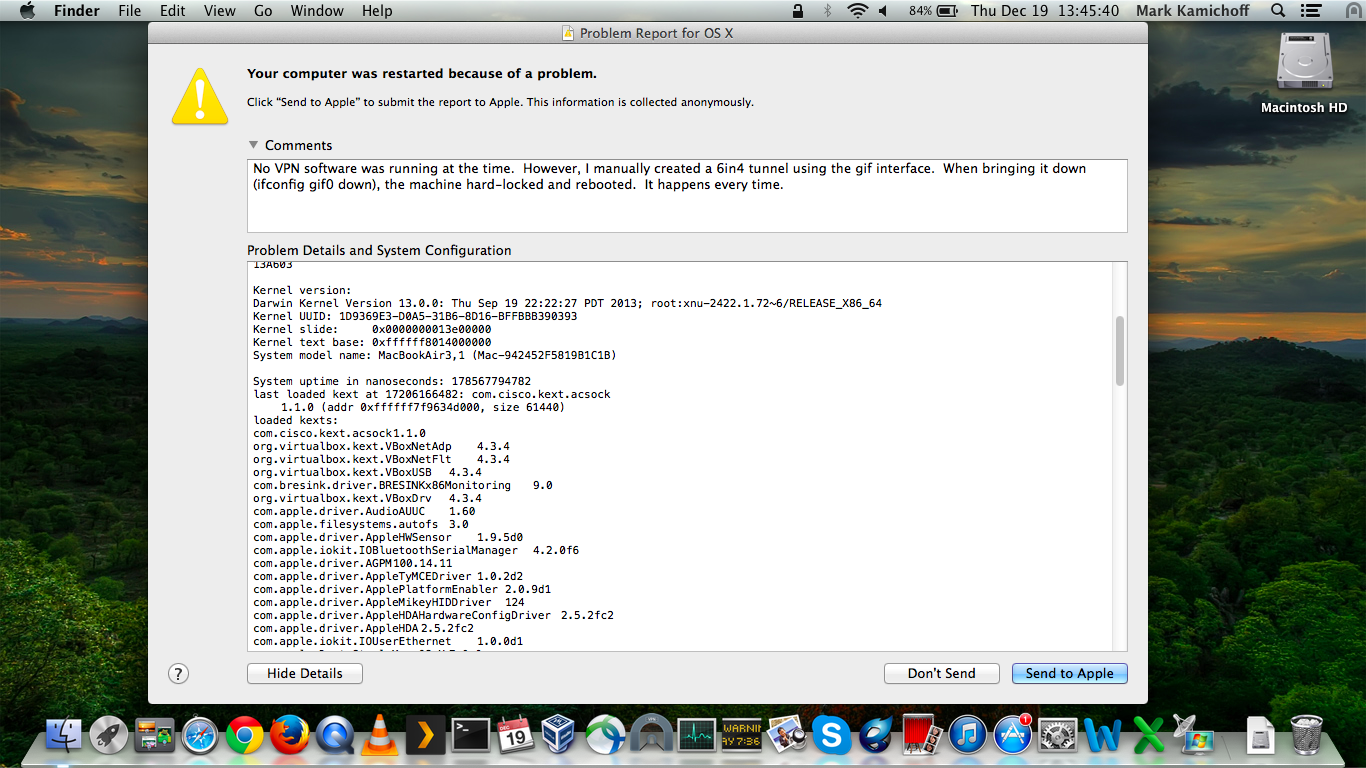Open the Go menu
The image size is (1366, 768).
263,11
